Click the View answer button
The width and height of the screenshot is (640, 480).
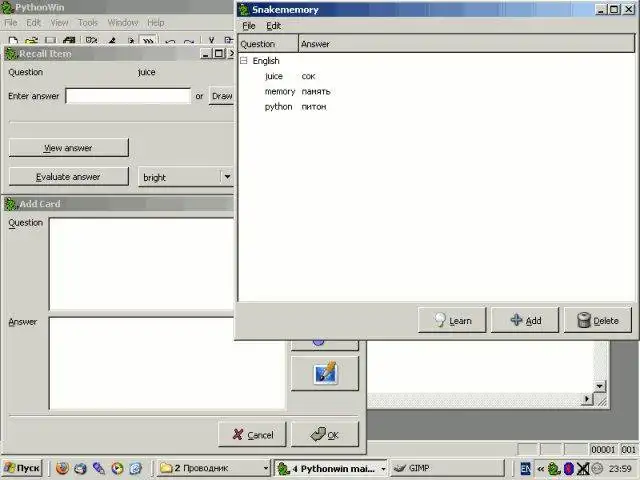point(69,148)
